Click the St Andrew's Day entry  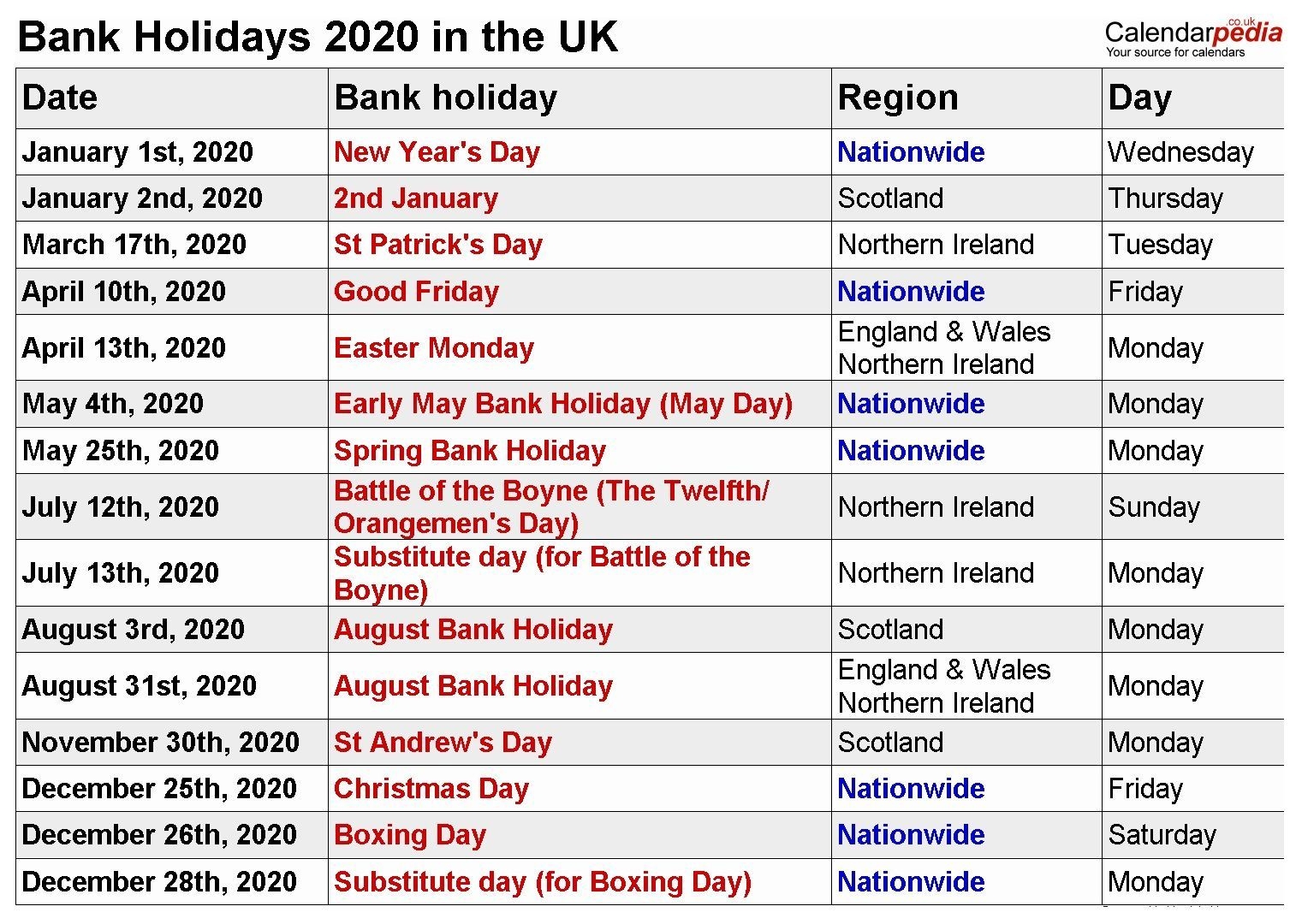tap(443, 743)
